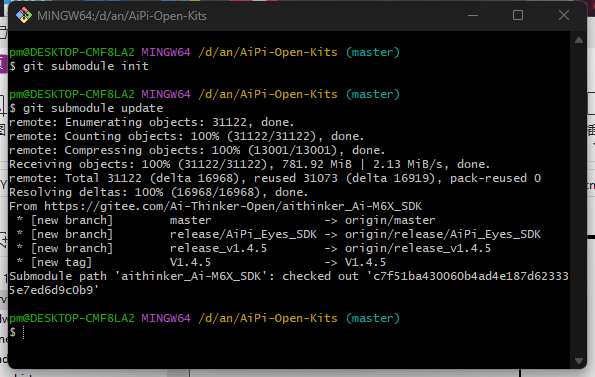Screen dimensions: 595x377
Task: Minimize the MINGW64 terminal window
Action: click(x=473, y=16)
